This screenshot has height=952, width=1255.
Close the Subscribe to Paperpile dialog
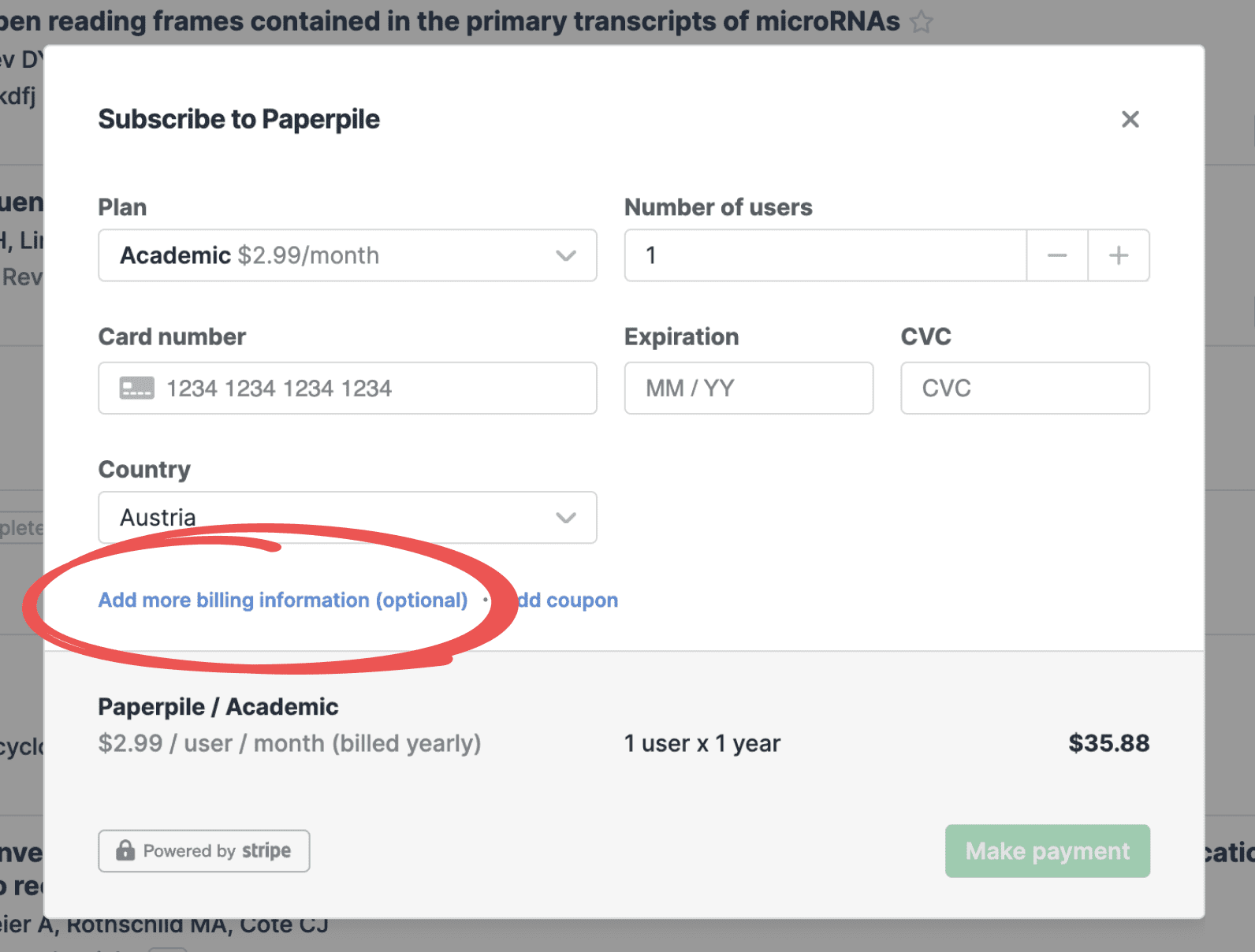[1130, 120]
